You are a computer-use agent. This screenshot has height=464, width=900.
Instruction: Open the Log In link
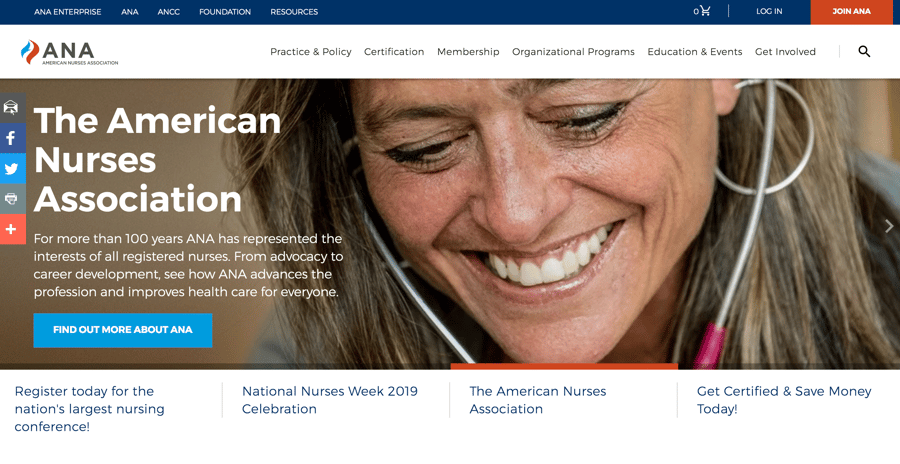pos(769,11)
